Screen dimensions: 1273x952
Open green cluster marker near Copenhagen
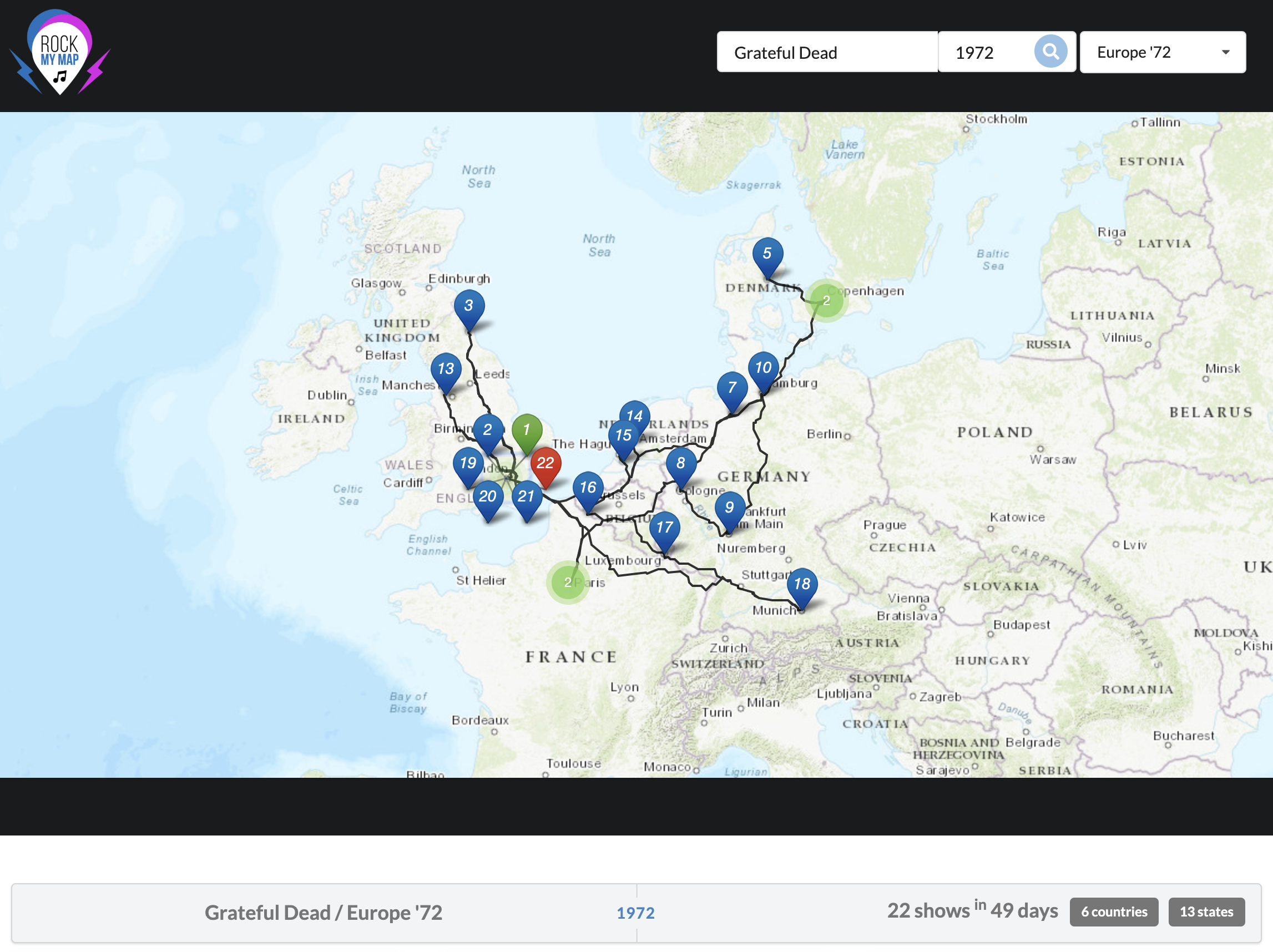coord(826,300)
